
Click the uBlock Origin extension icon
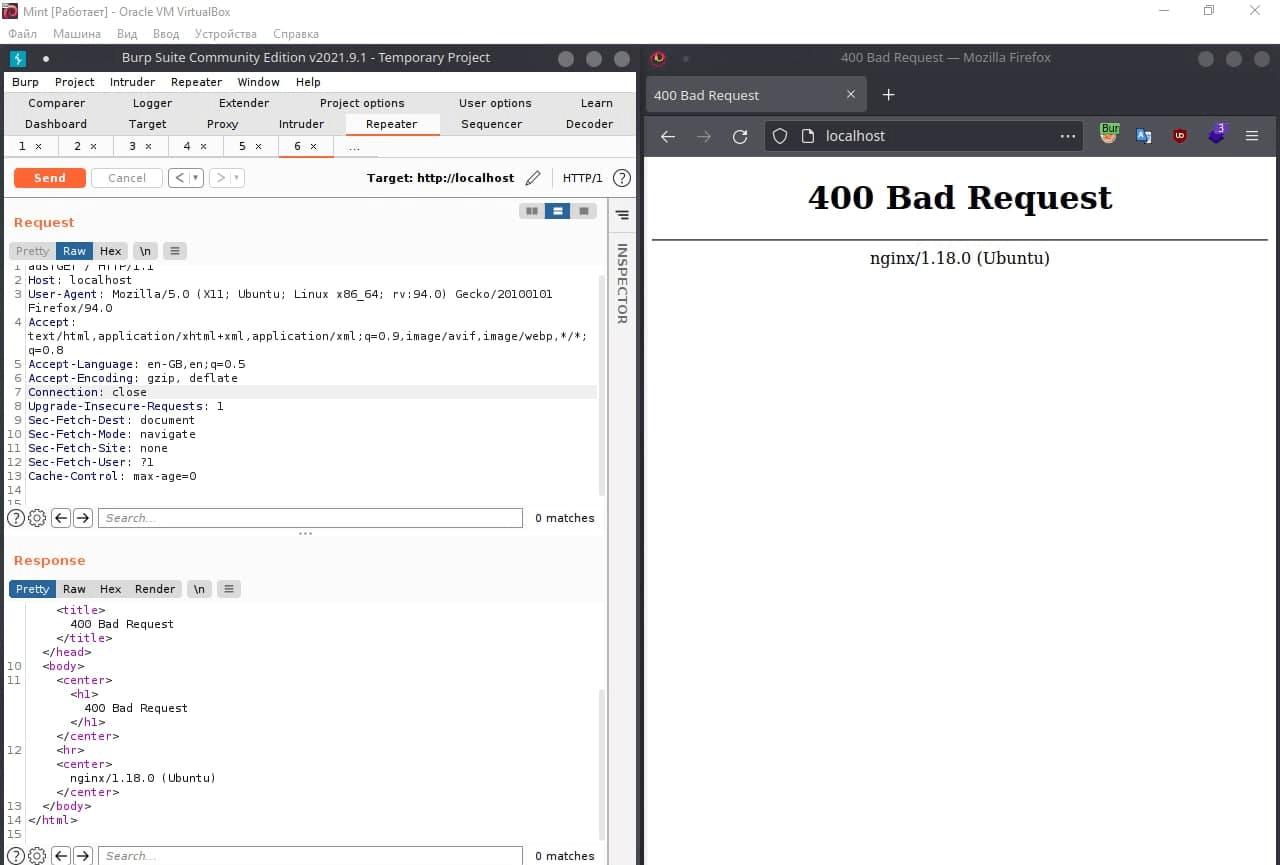[1180, 136]
